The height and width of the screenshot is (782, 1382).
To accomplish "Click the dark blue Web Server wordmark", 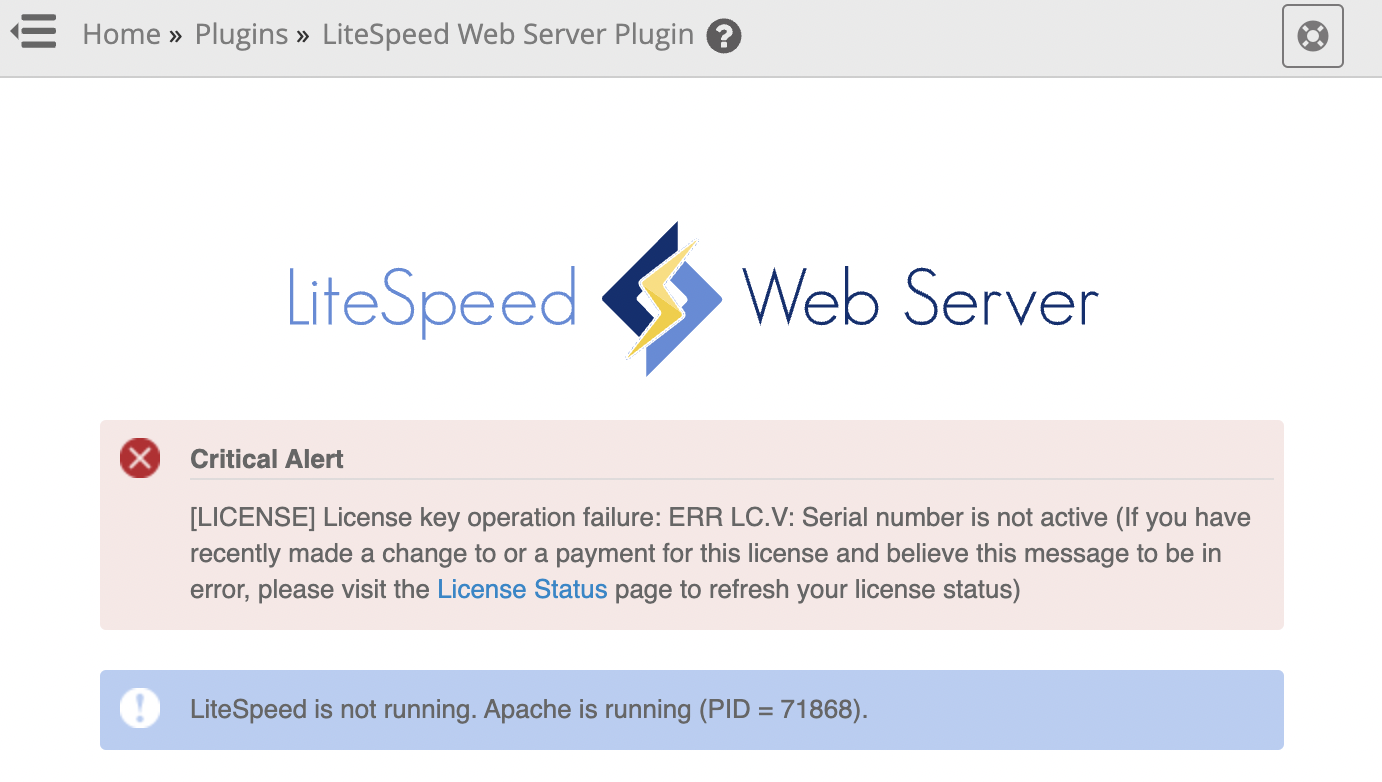I will tap(920, 298).
